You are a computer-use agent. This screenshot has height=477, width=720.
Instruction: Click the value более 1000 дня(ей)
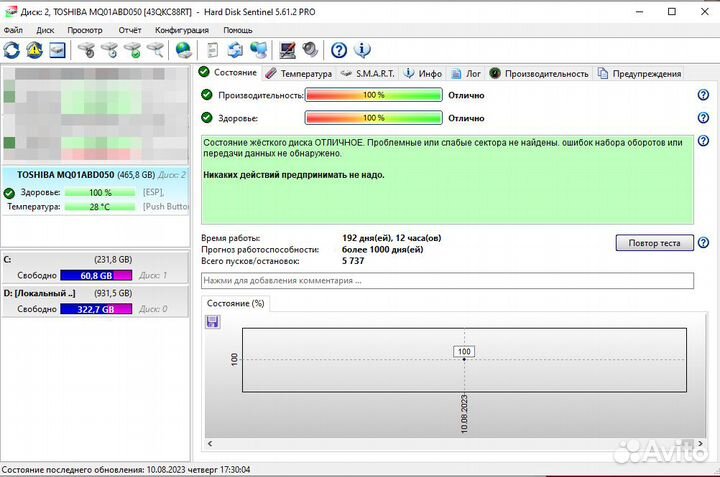click(x=382, y=250)
